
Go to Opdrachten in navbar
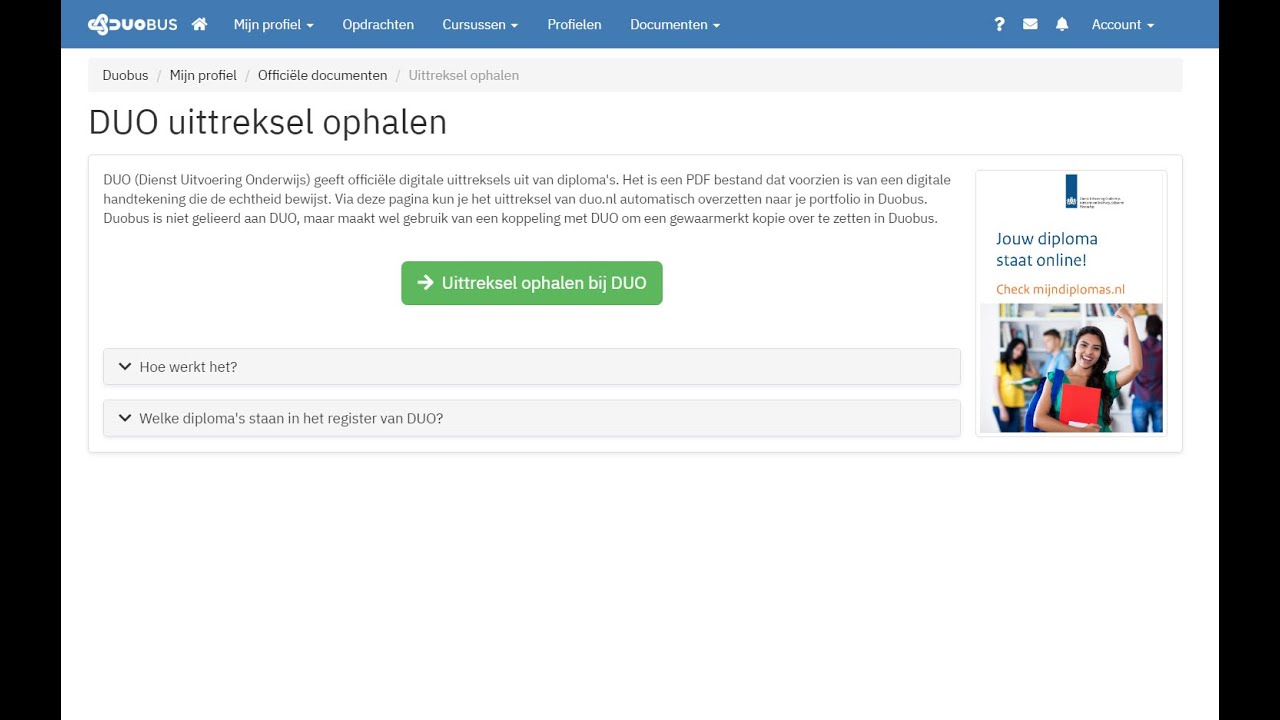(378, 24)
